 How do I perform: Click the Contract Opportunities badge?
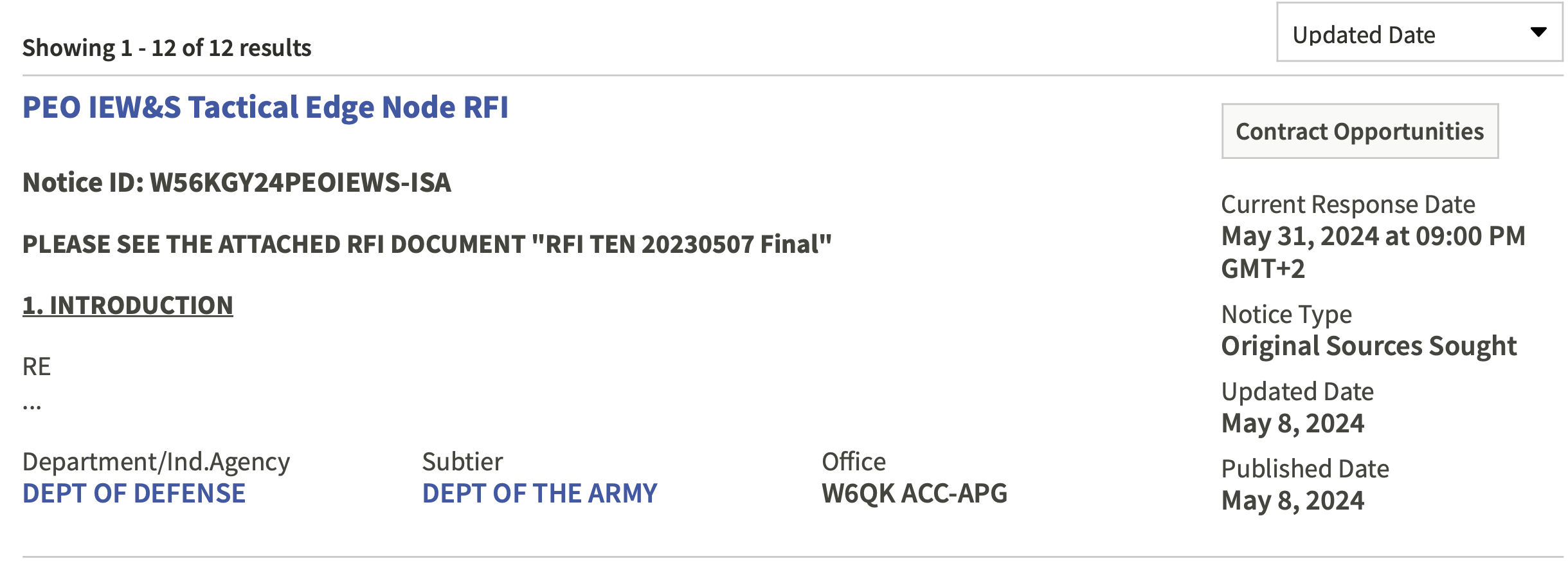[x=1359, y=131]
